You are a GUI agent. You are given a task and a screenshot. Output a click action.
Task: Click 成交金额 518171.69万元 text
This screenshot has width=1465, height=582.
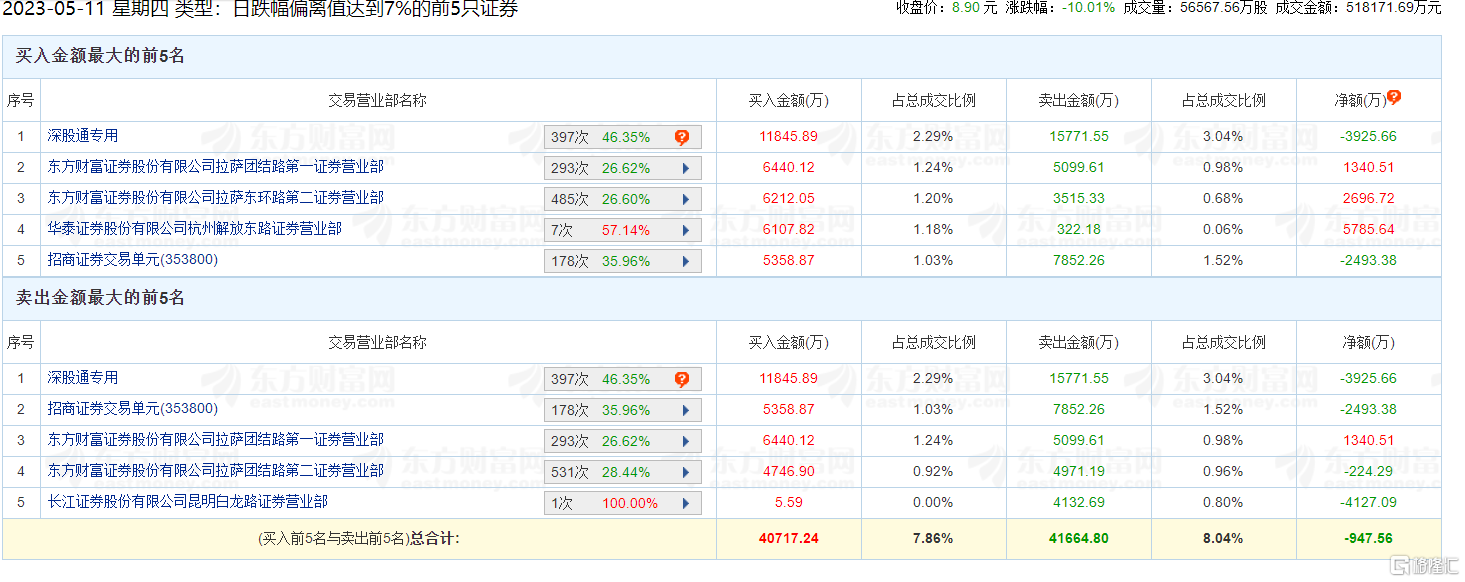1358,7
